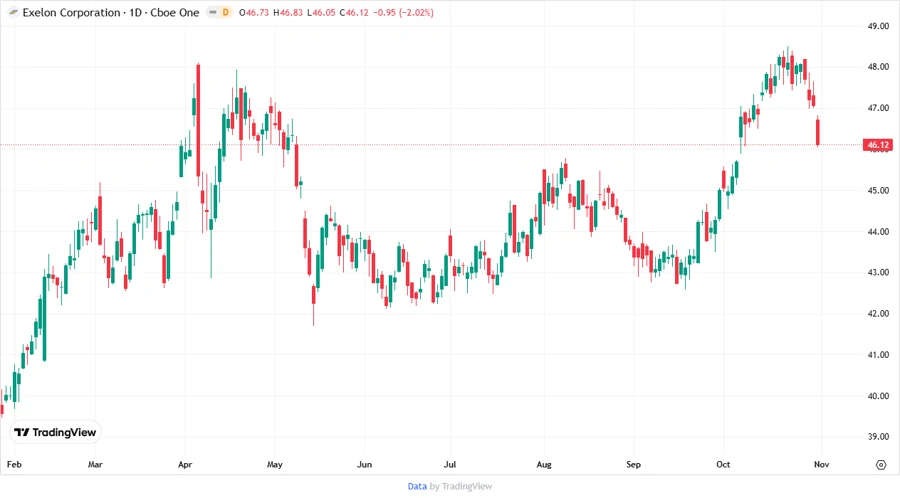Screen dimensions: 900x498
Task: Click the Jul label on time axis
Action: click(450, 464)
